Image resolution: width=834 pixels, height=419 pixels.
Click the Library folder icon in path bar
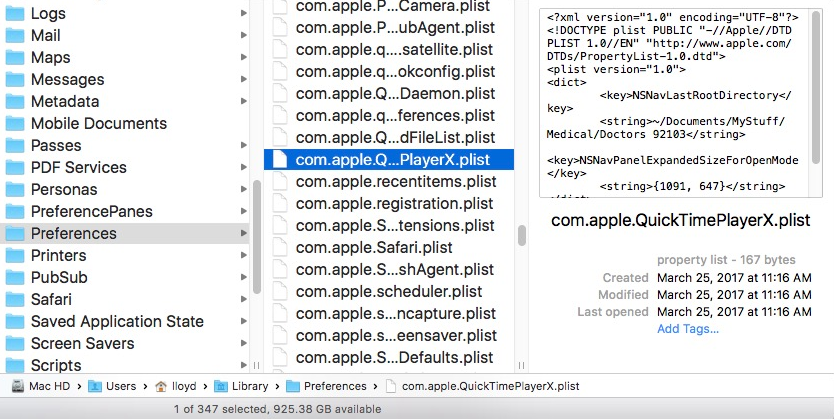(x=221, y=386)
